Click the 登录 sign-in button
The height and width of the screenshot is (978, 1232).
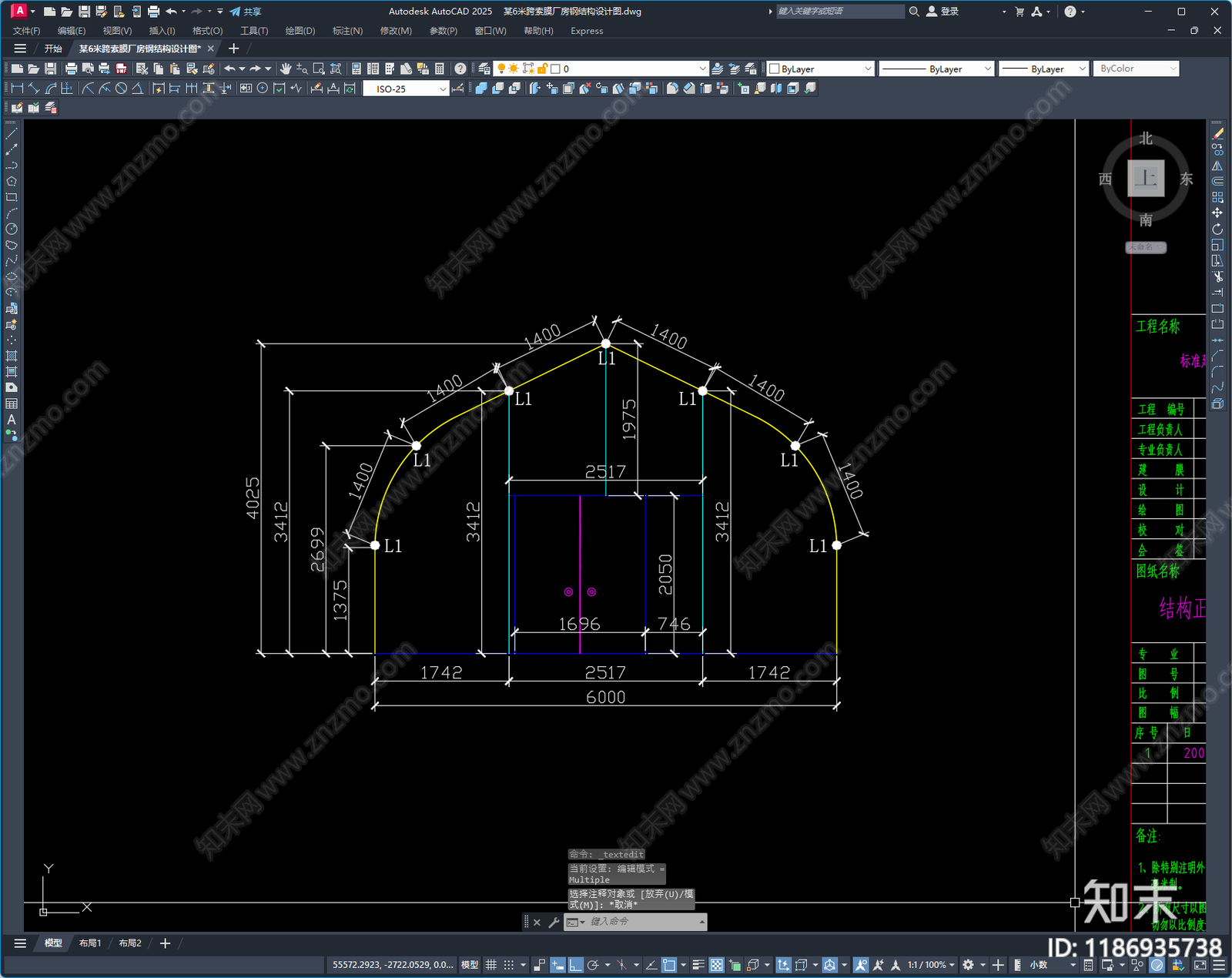(x=943, y=12)
